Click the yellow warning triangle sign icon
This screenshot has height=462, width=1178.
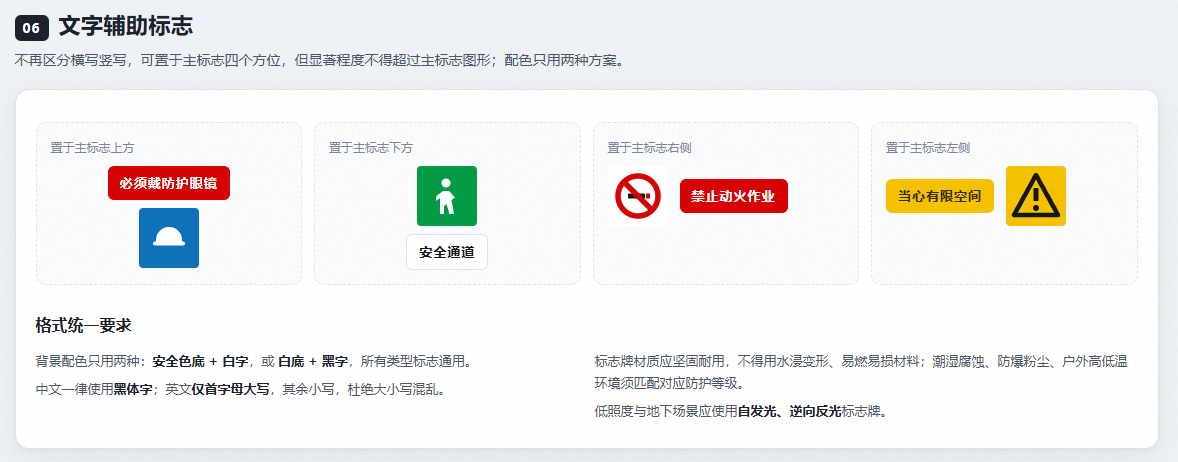tap(1036, 196)
